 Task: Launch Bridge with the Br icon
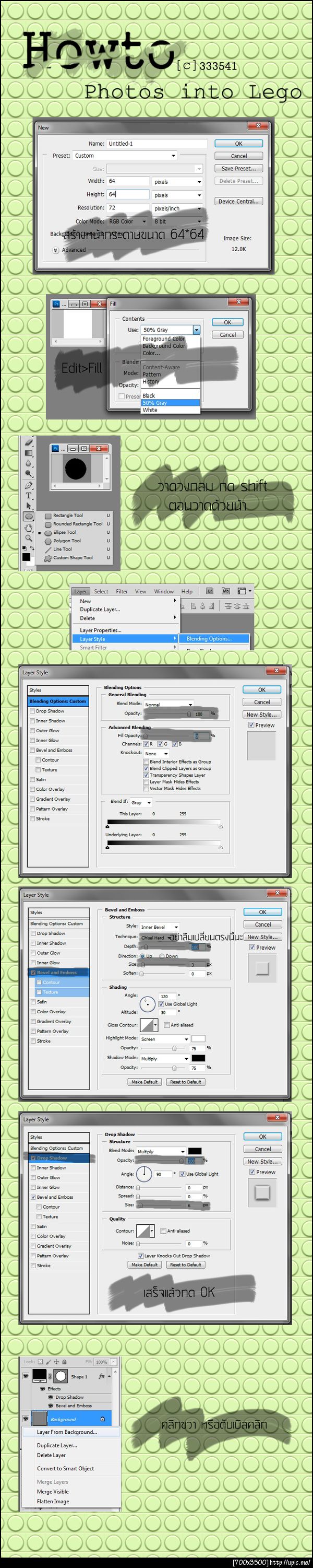pos(210,591)
